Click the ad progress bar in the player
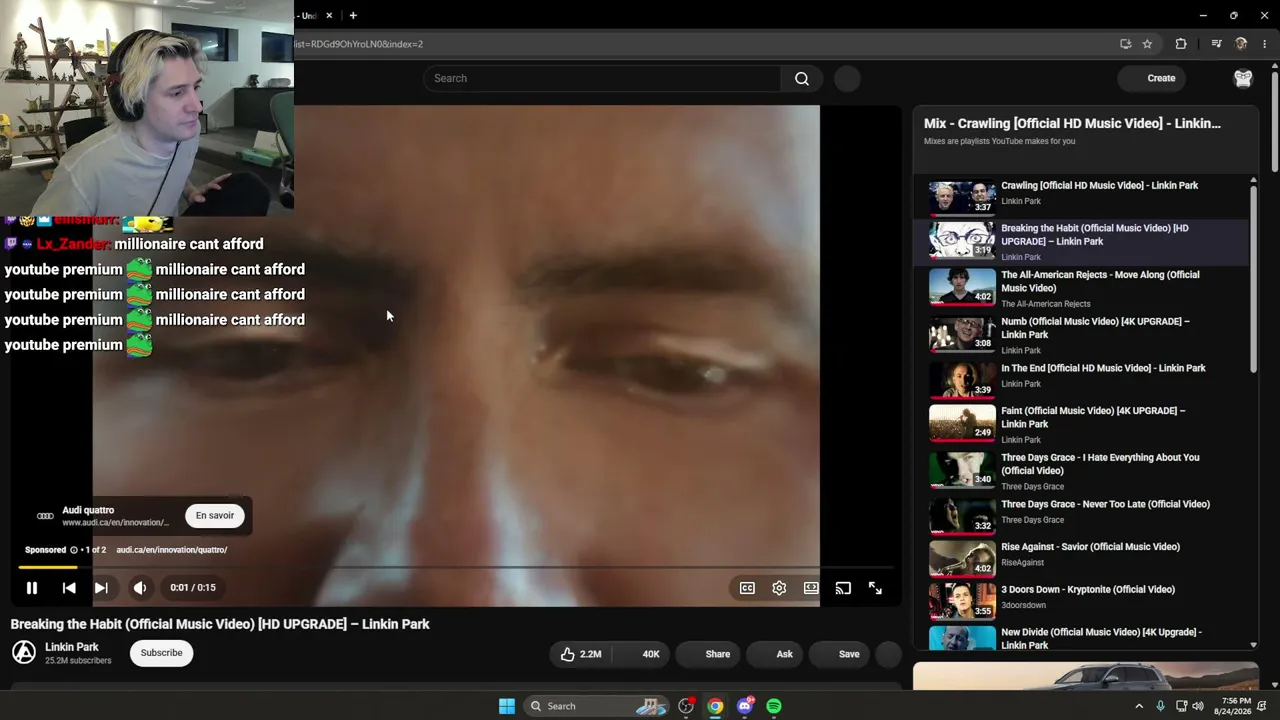The width and height of the screenshot is (1280, 720). 455,567
